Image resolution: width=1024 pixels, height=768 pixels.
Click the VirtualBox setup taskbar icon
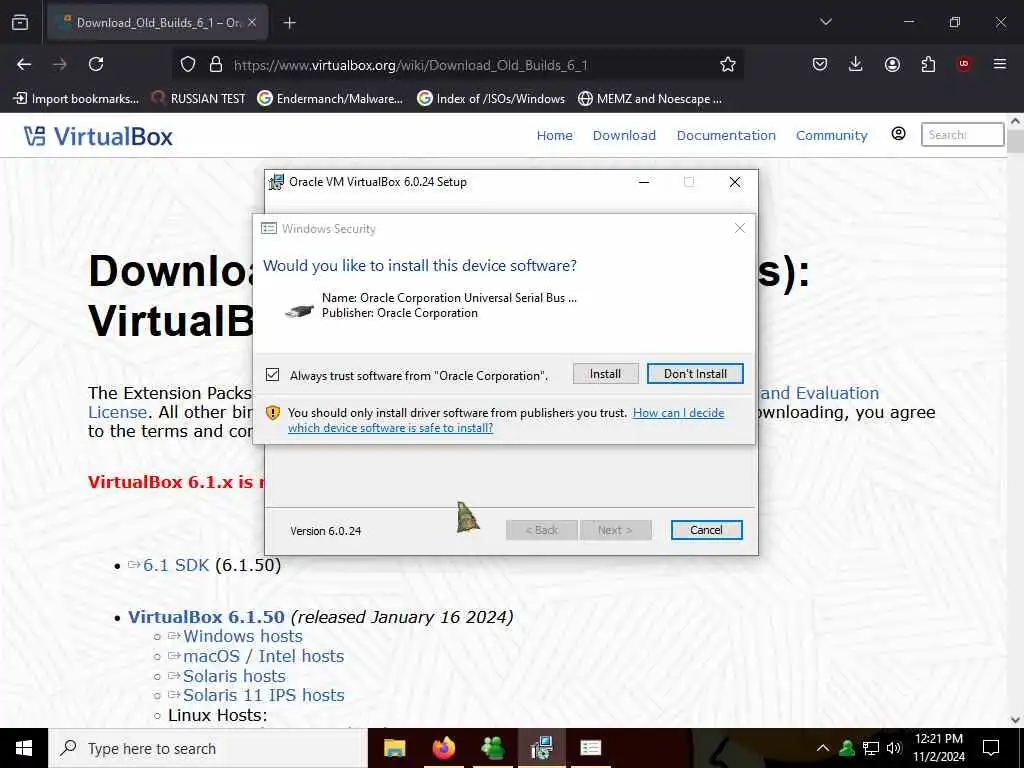point(541,748)
